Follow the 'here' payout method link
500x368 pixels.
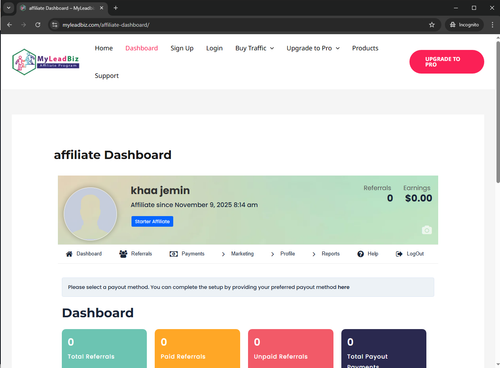344,287
